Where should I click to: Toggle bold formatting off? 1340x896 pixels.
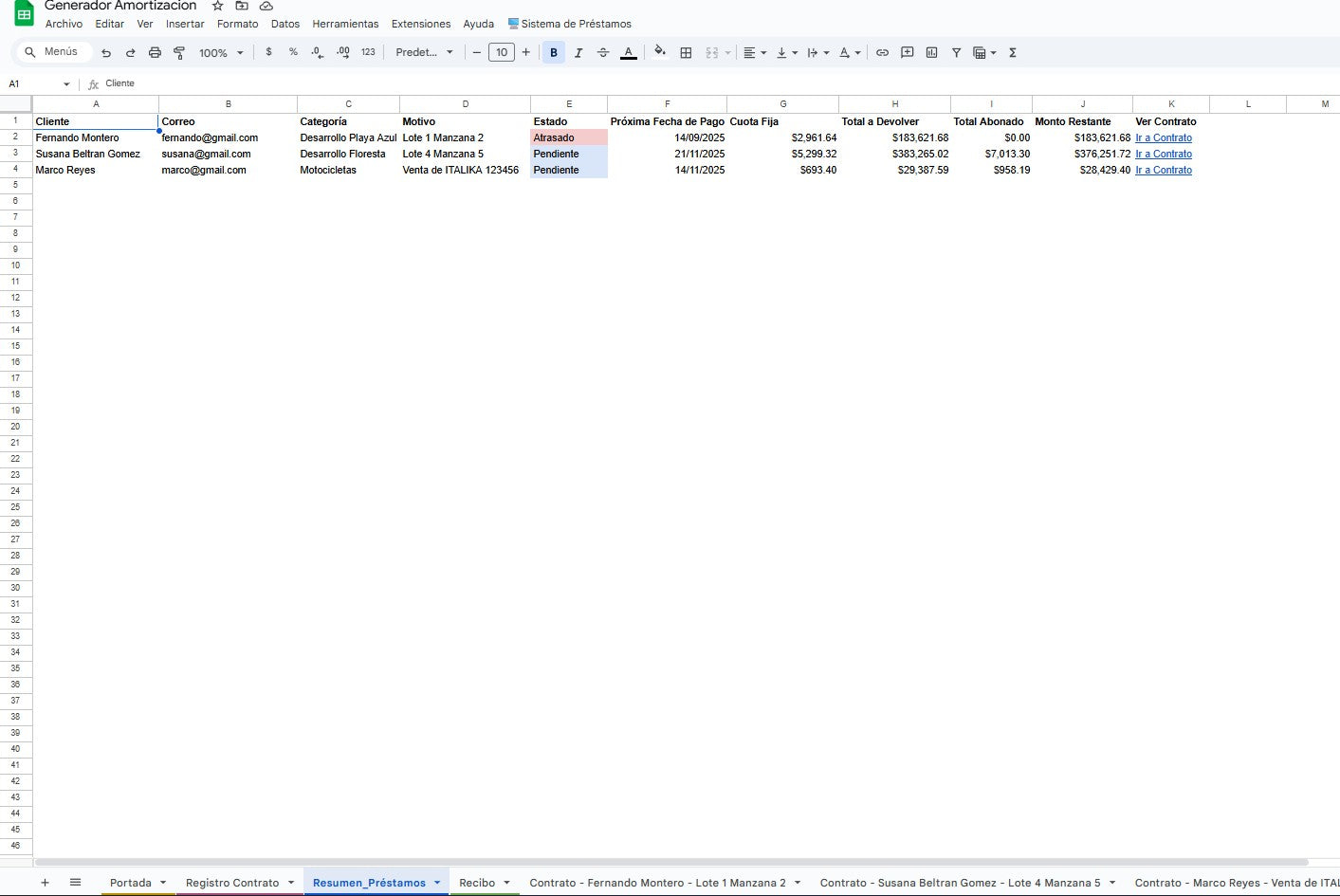554,52
